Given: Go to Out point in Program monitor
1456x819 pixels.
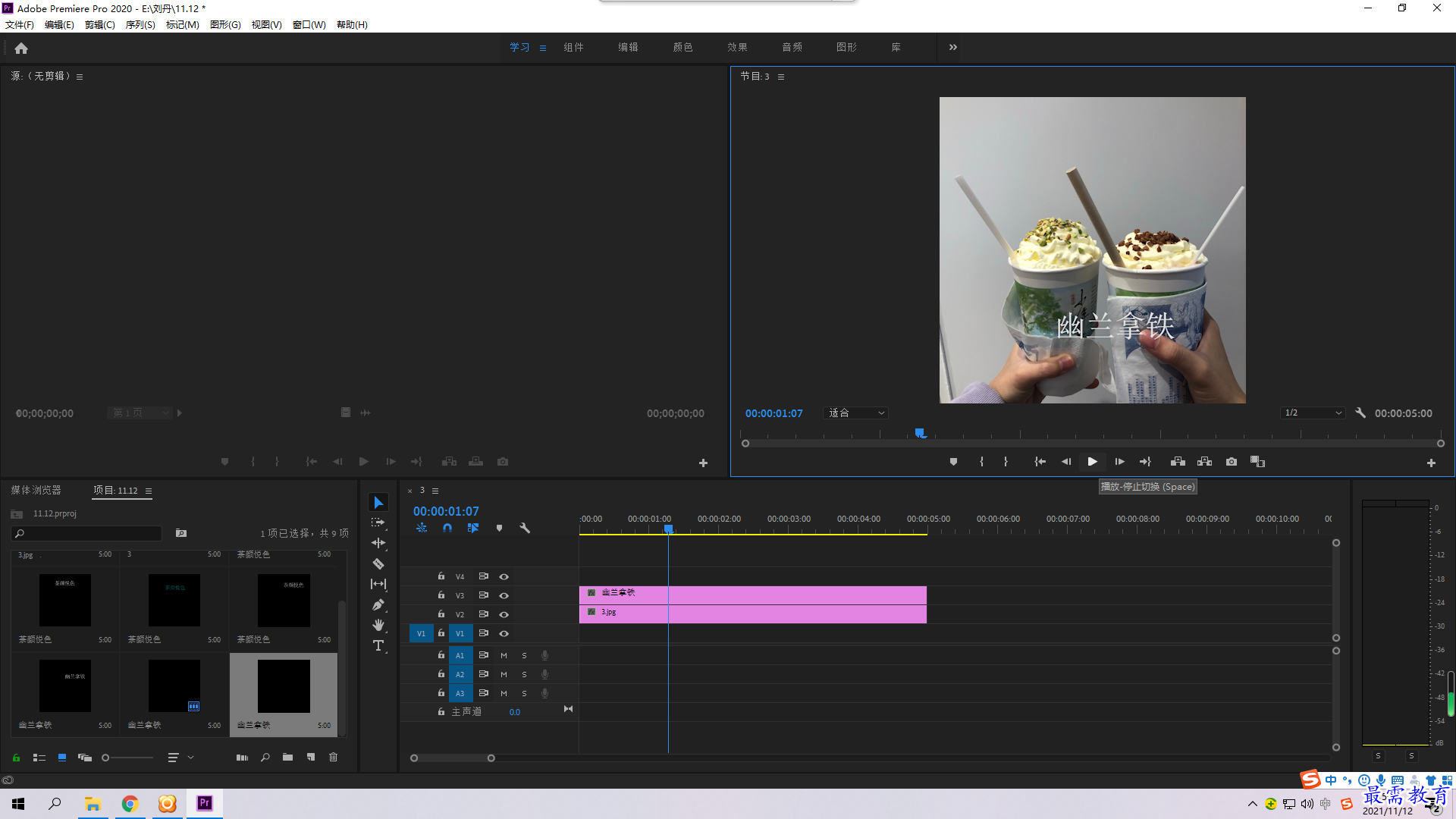Looking at the screenshot, I should click(1145, 462).
